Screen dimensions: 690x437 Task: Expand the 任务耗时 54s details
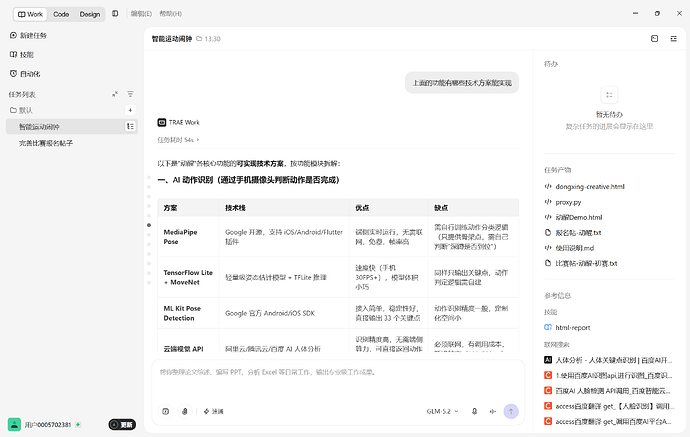pyautogui.click(x=178, y=140)
